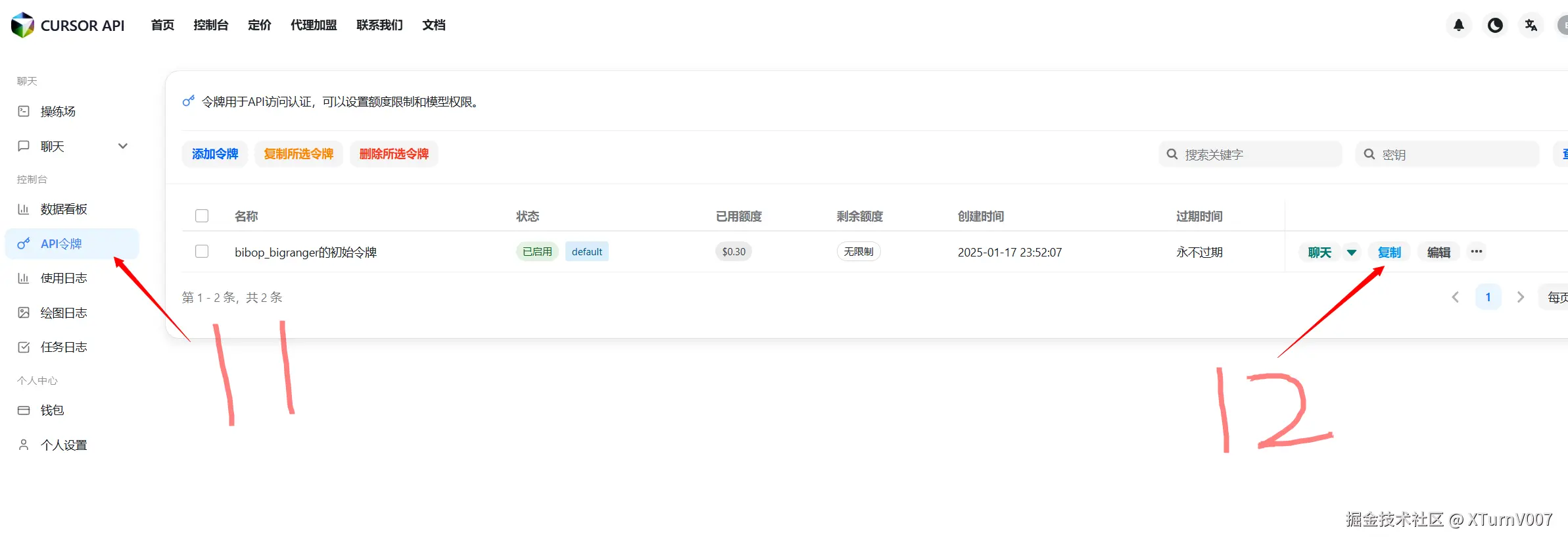
Task: Open 绘图日志 sidebar item
Action: (x=72, y=312)
